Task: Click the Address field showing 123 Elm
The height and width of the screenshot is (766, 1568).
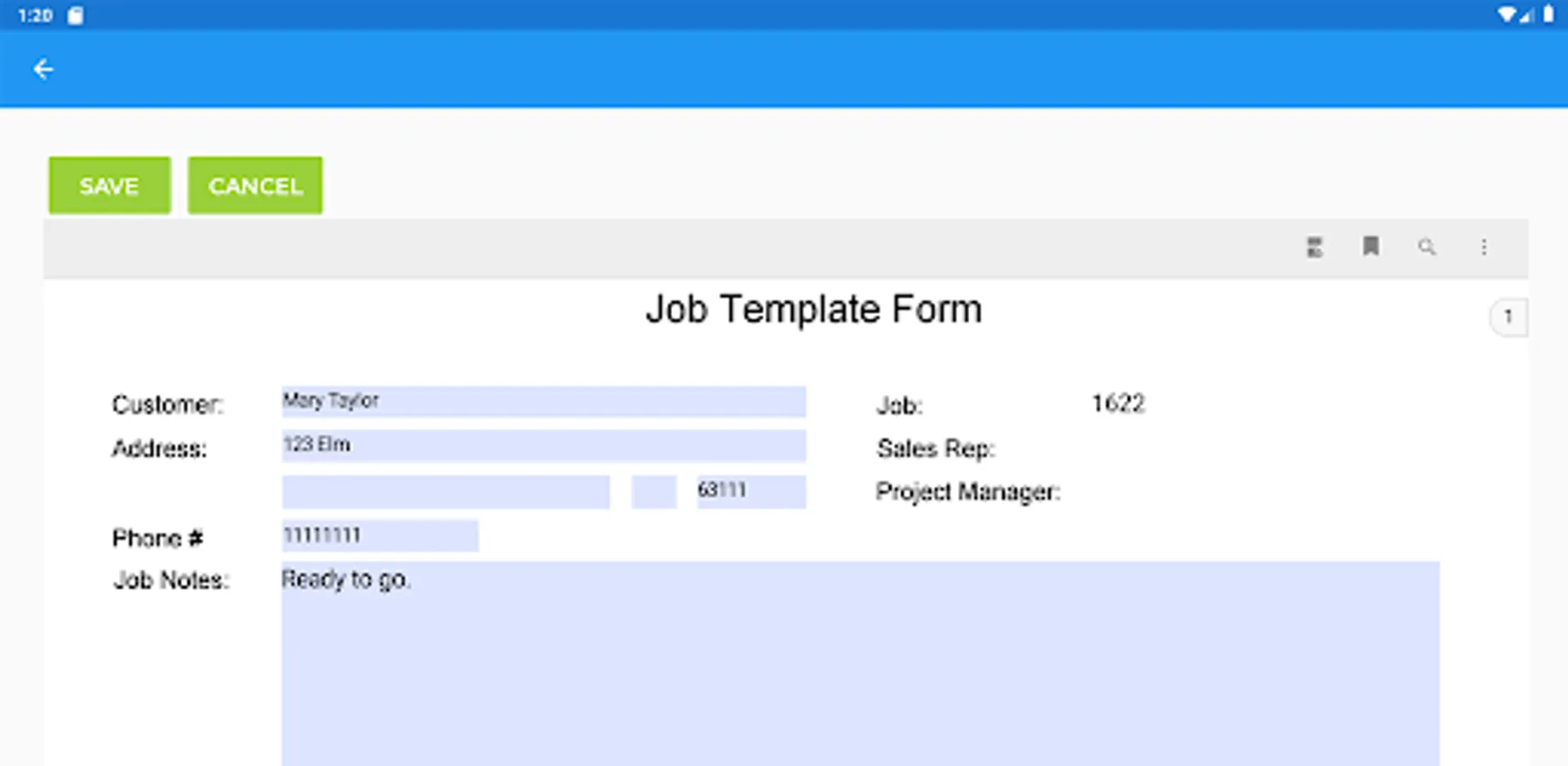Action: pyautogui.click(x=544, y=445)
